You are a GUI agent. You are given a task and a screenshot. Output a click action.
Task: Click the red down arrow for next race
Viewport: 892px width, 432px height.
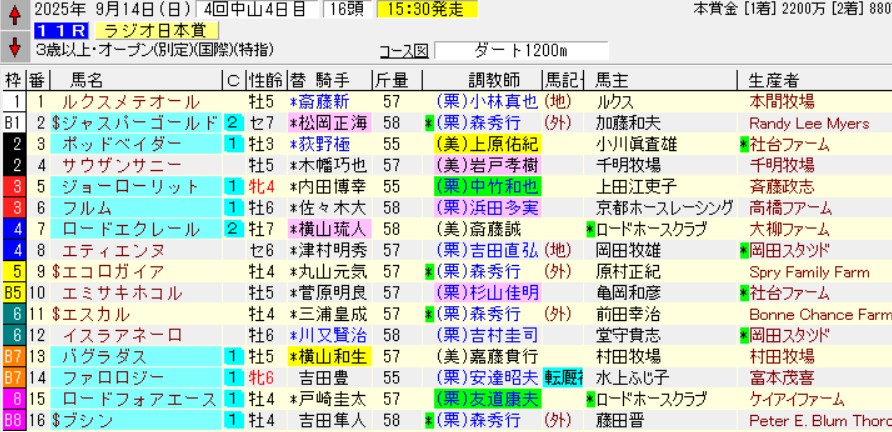click(14, 46)
